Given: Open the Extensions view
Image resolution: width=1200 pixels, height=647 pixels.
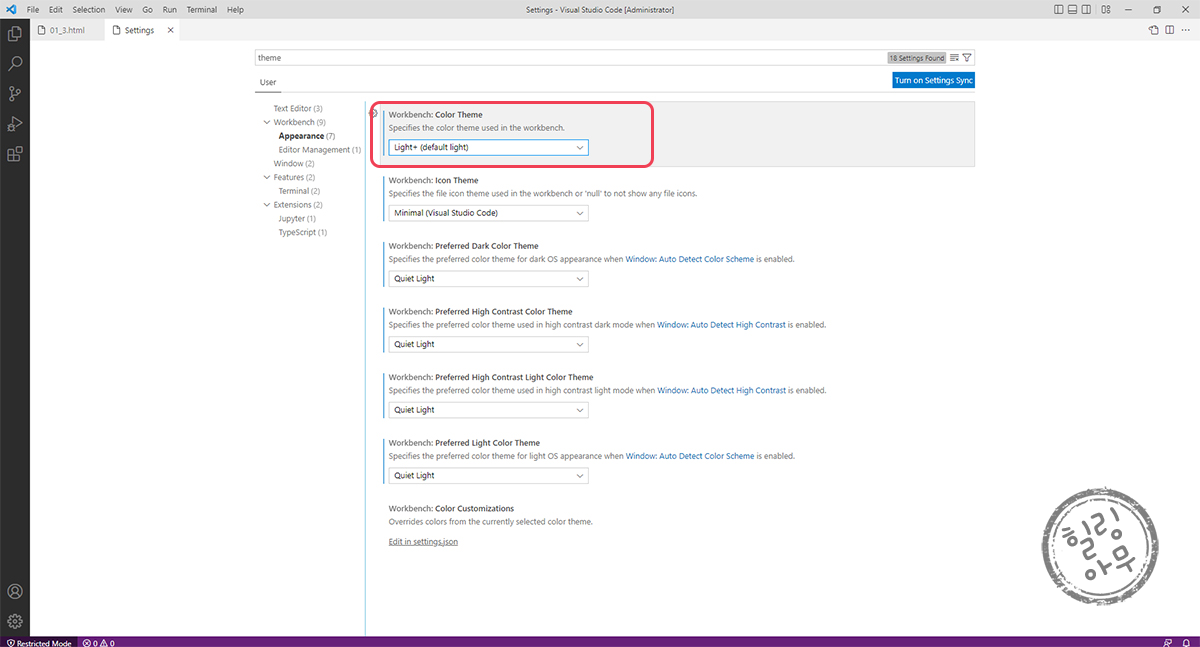Looking at the screenshot, I should point(15,154).
